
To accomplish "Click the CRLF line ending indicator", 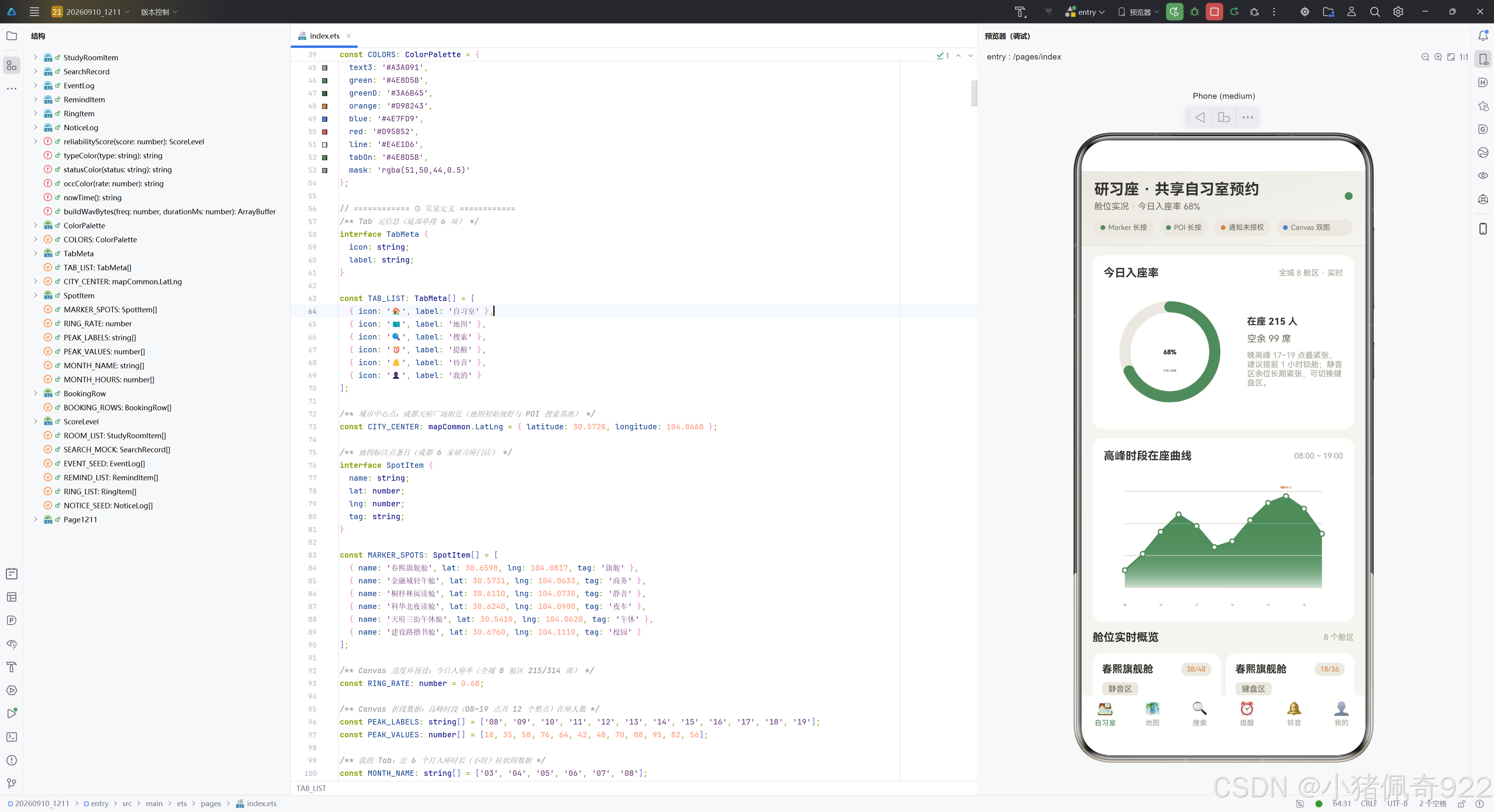I will 1369,803.
